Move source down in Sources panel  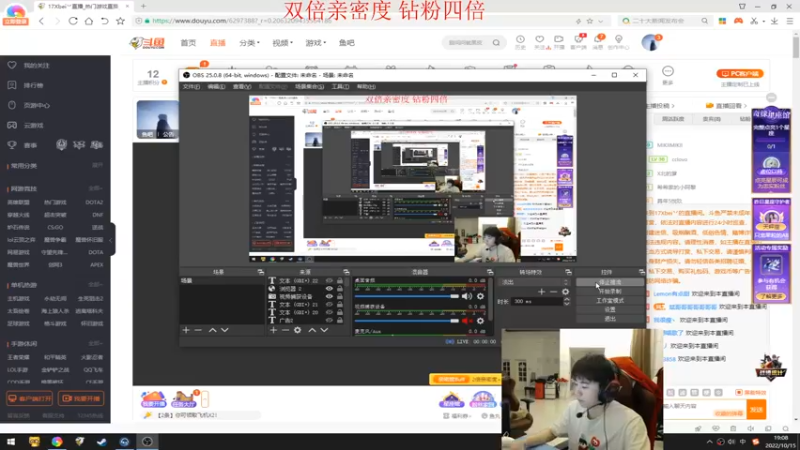click(324, 330)
